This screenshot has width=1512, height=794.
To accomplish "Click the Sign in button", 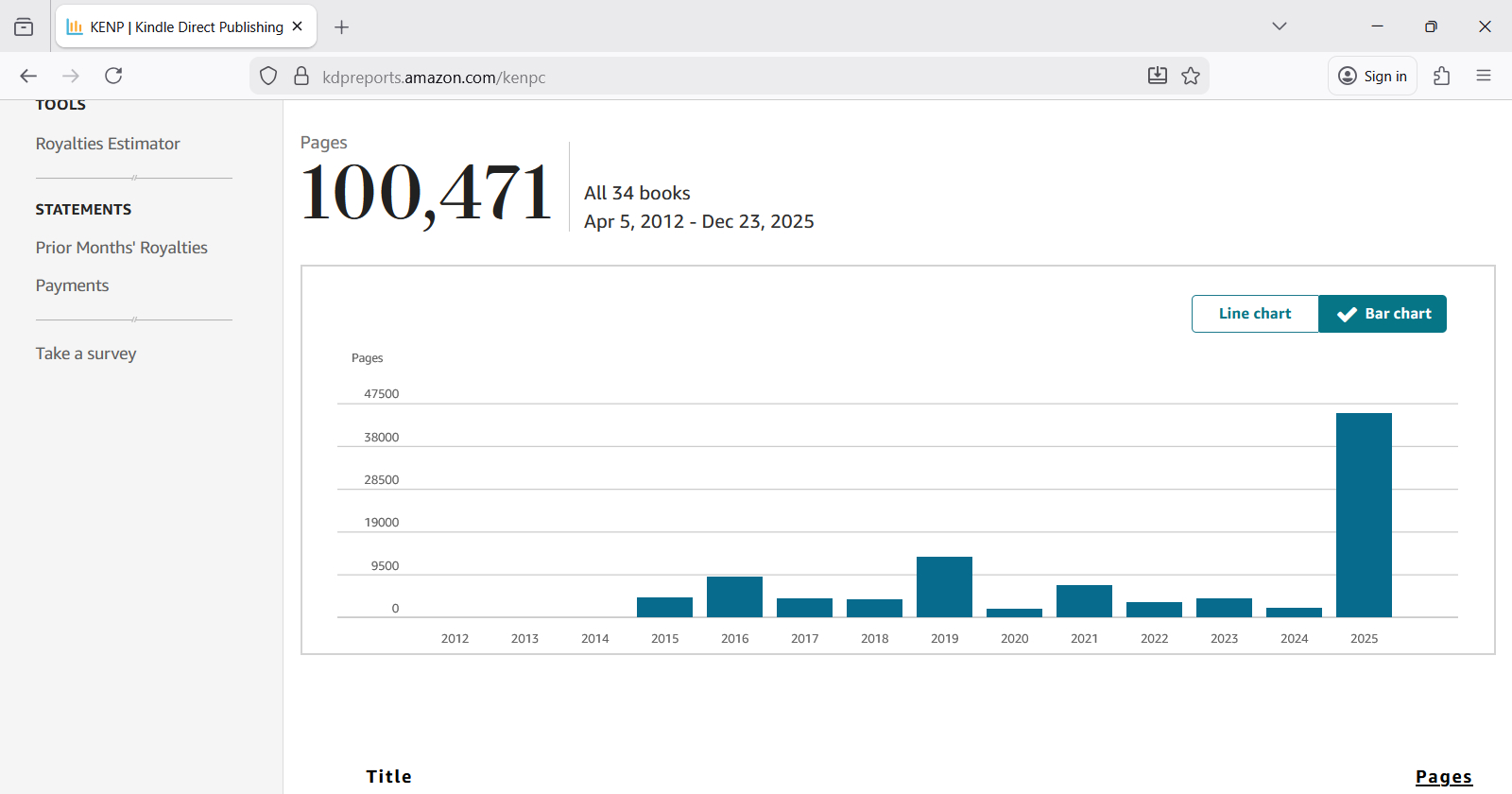I will coord(1373,77).
